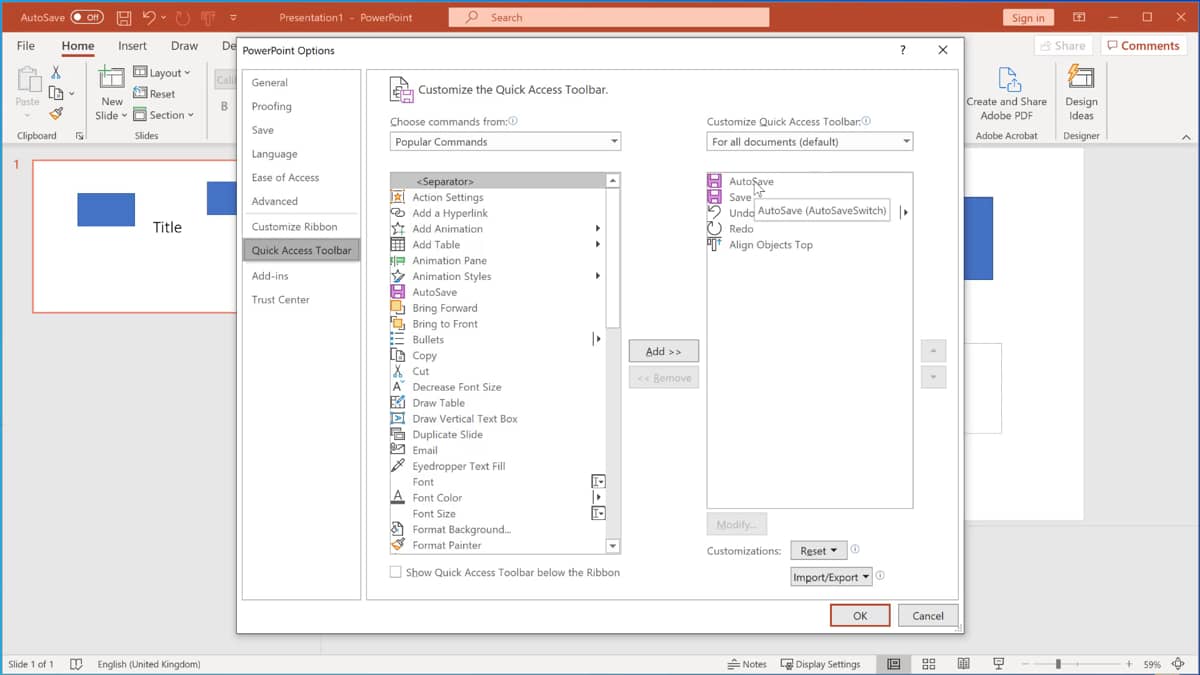This screenshot has height=675, width=1200.
Task: Click the Undo icon in title bar
Action: pos(149,17)
